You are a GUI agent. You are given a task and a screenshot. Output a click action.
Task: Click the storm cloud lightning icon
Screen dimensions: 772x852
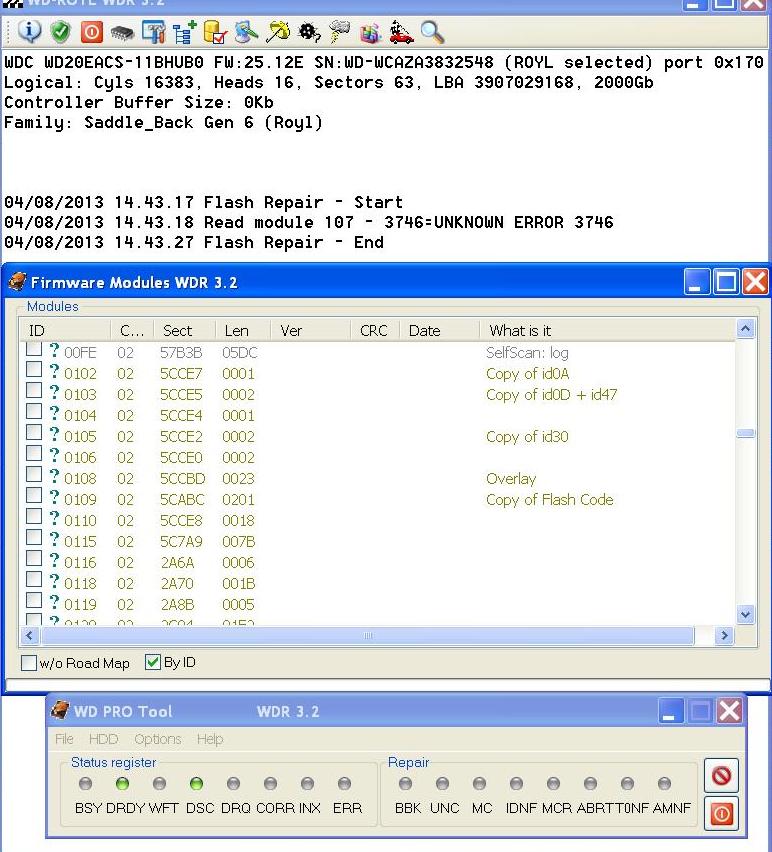(340, 32)
